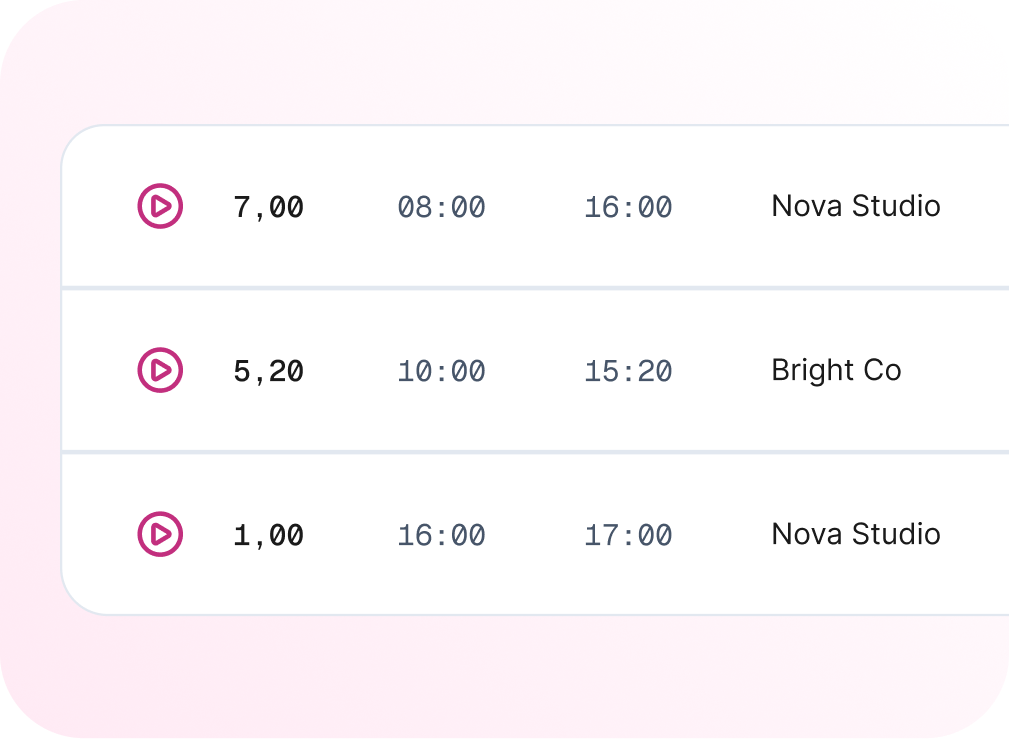This screenshot has height=739, width=1010.
Task: Resume the 1,00 Nova Studio entry timer
Action: pyautogui.click(x=160, y=534)
